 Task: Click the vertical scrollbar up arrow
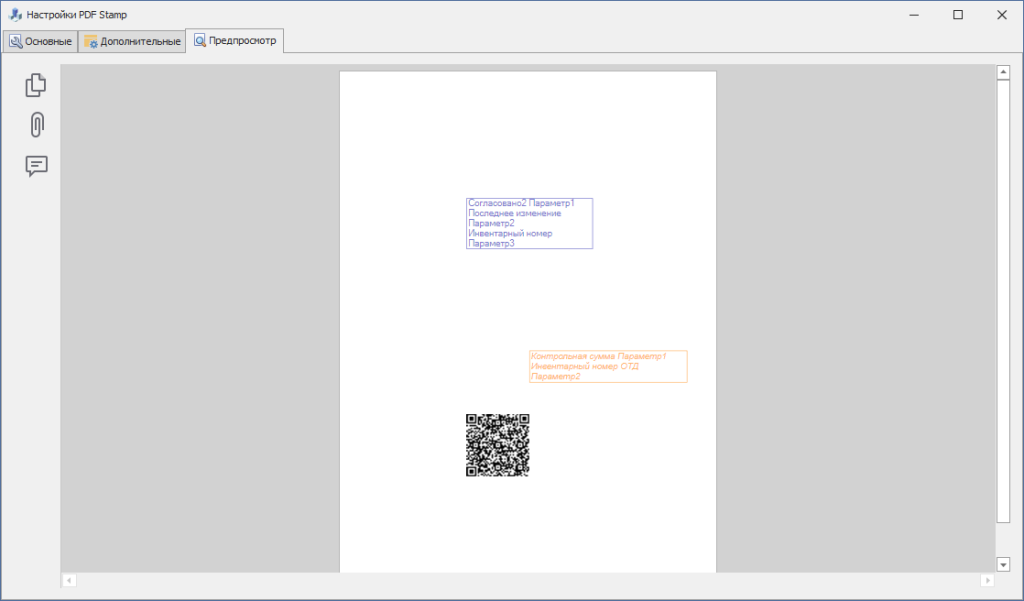click(1003, 72)
